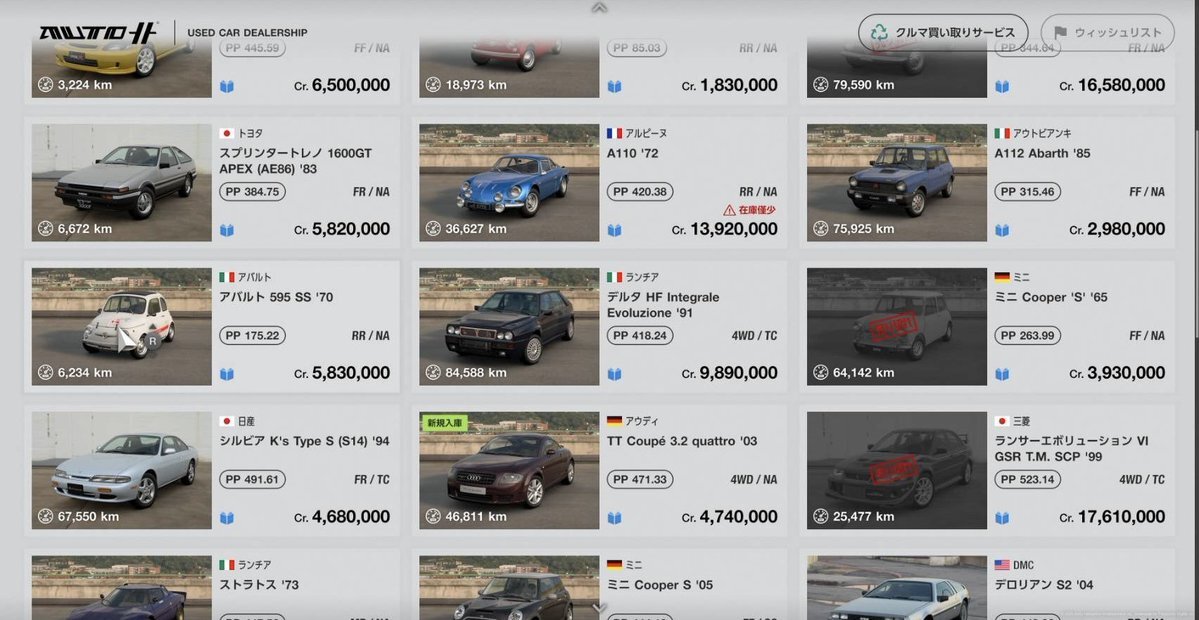Click the blue book icon on Alpine A110 '72 card
The width and height of the screenshot is (1199, 620).
point(615,230)
